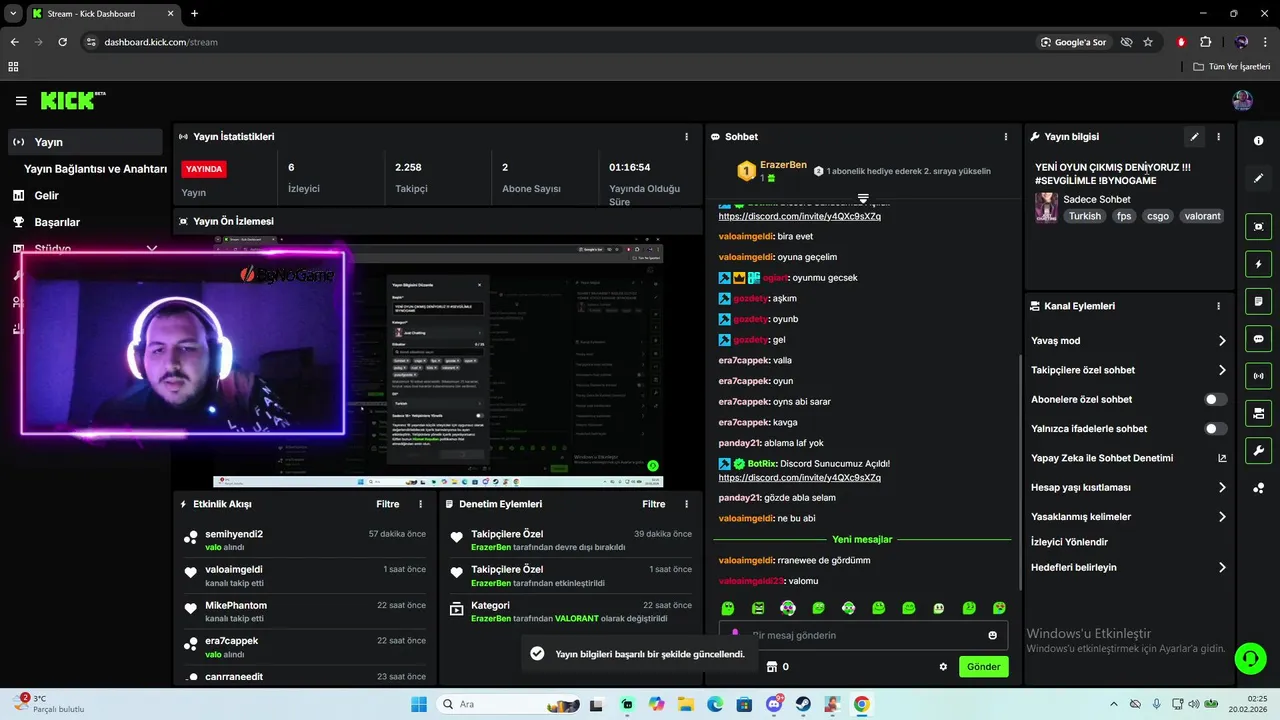Open Discord invite link from BotRix
This screenshot has height=720, width=1280.
pyautogui.click(x=799, y=478)
